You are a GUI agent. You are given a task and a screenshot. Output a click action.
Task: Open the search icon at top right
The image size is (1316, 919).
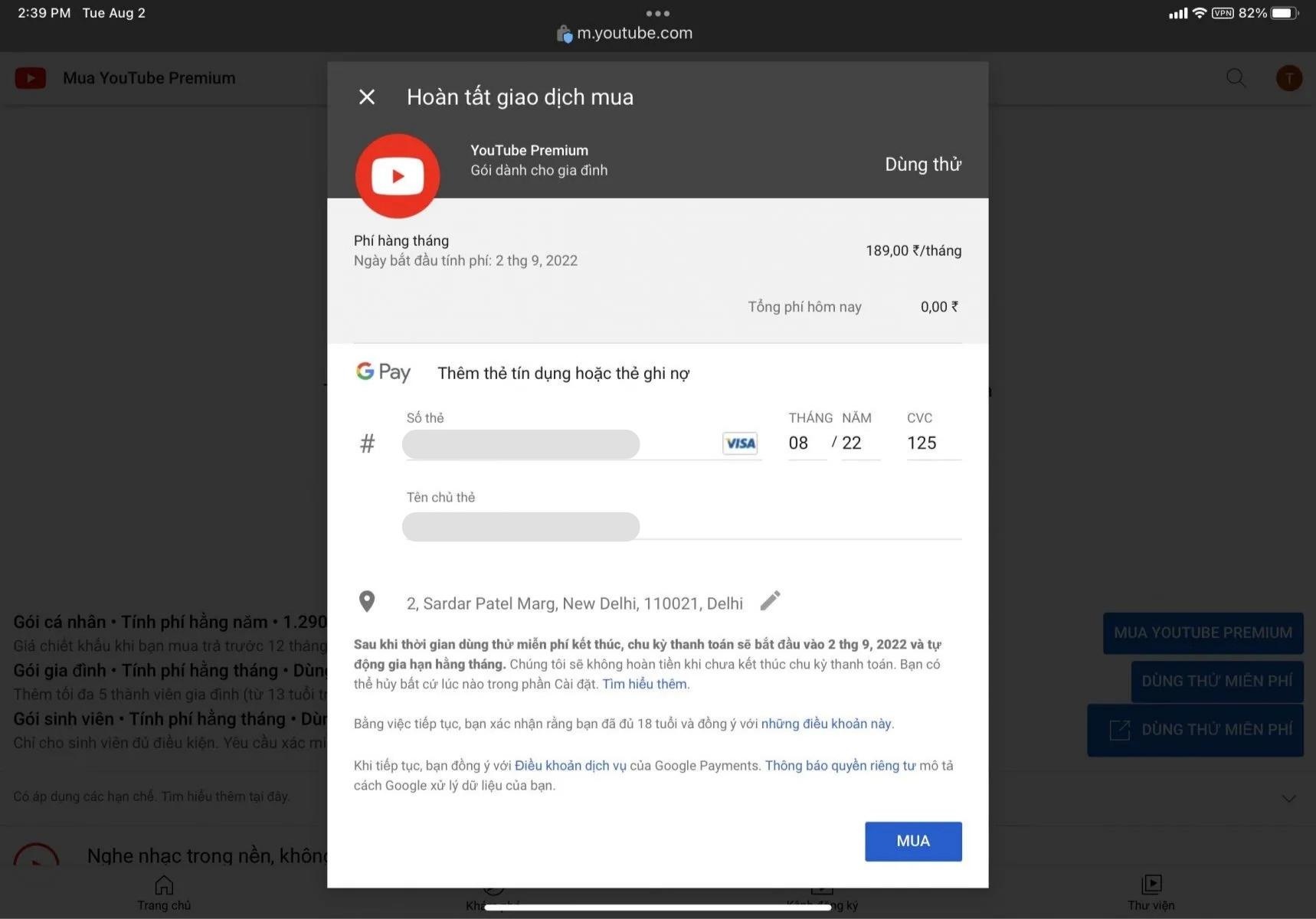coord(1234,77)
